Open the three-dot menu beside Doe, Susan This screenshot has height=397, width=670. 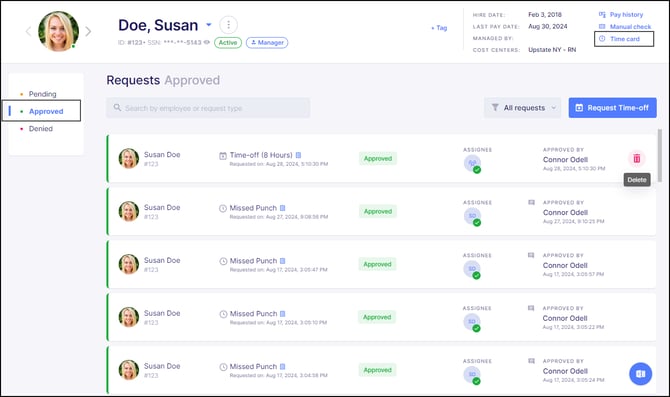point(229,25)
